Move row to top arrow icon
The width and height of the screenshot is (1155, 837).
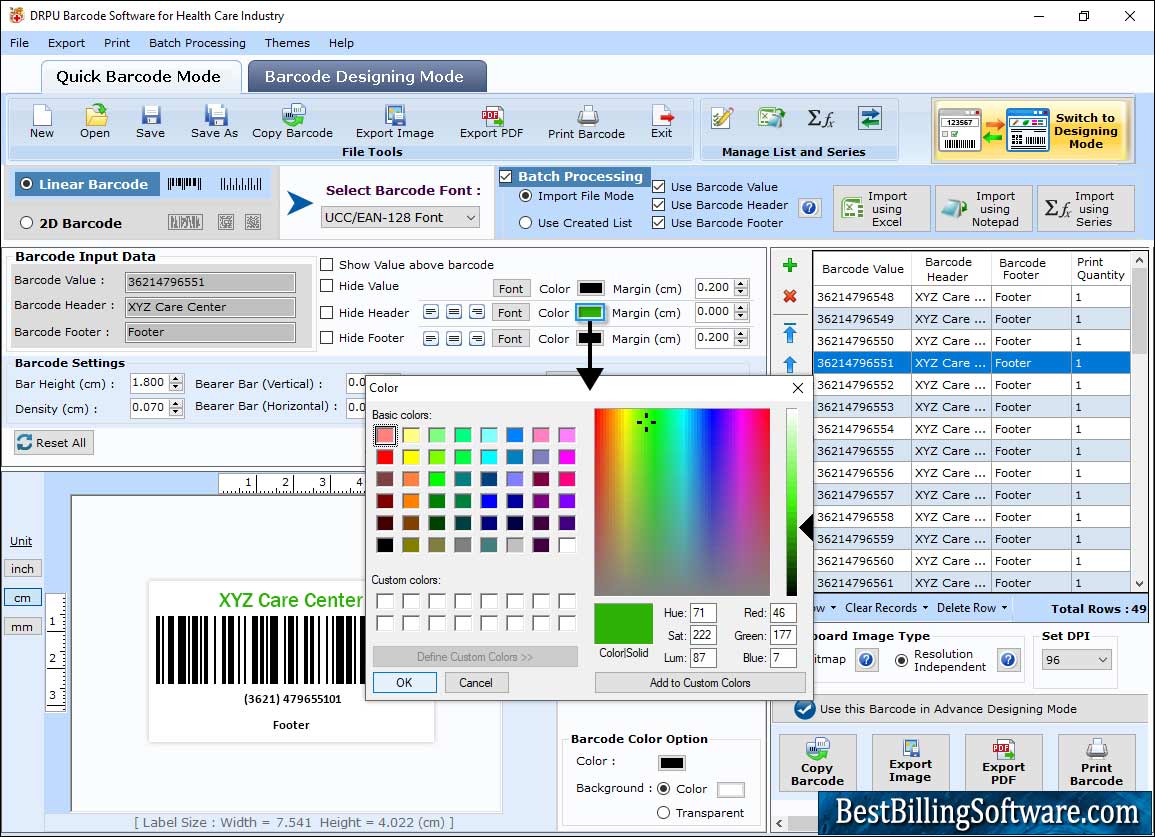(x=790, y=333)
